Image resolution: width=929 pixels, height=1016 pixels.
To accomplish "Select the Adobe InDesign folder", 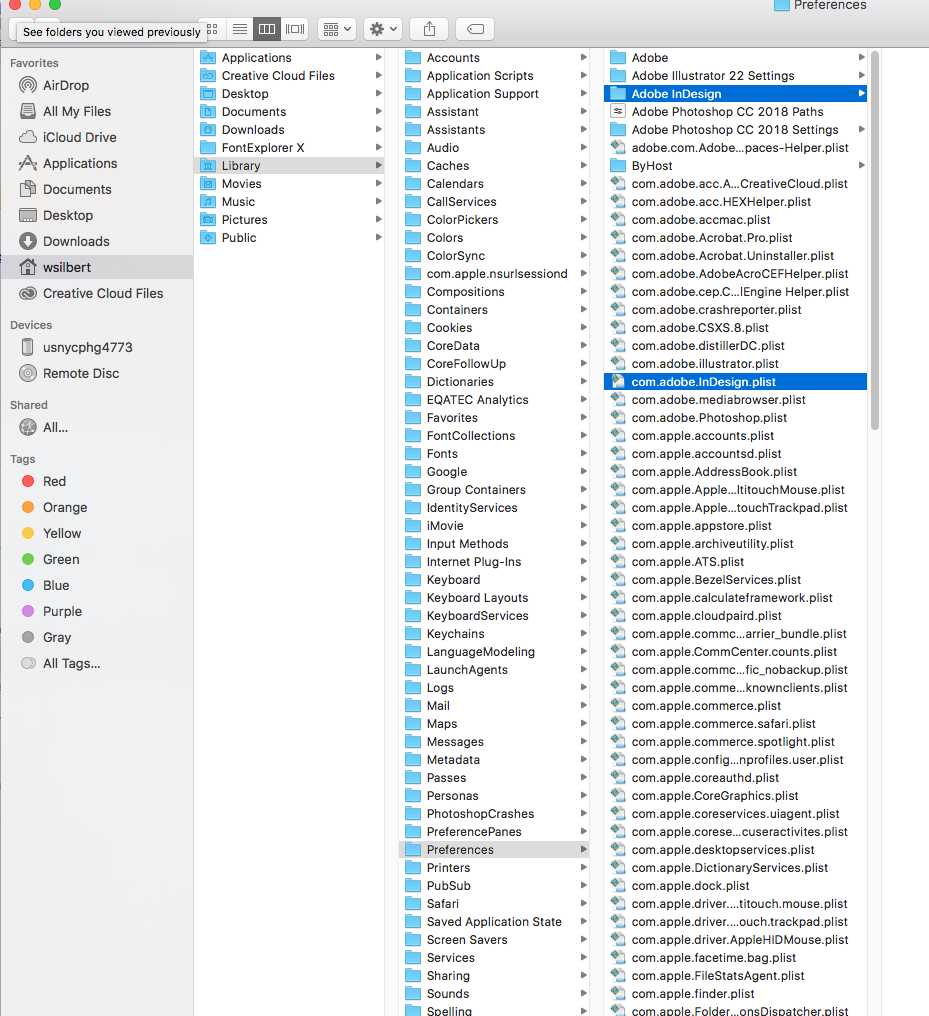I will pyautogui.click(x=735, y=94).
